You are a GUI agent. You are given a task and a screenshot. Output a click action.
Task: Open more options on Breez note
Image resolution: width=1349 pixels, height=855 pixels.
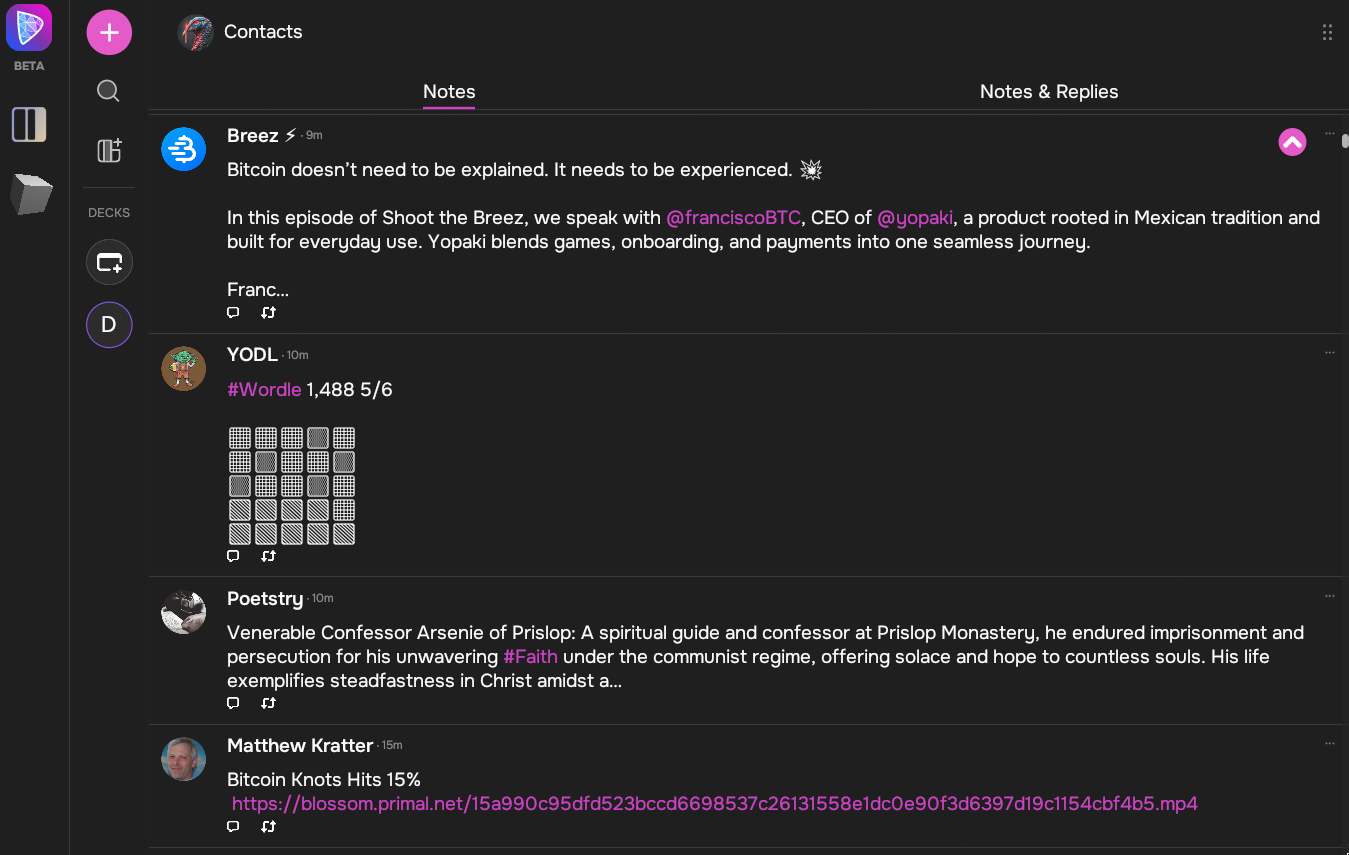[1330, 133]
